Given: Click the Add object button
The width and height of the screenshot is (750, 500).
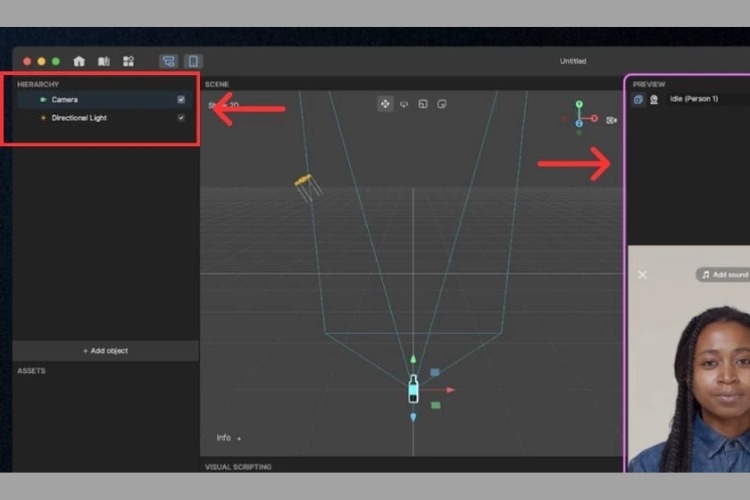Looking at the screenshot, I should (x=105, y=351).
